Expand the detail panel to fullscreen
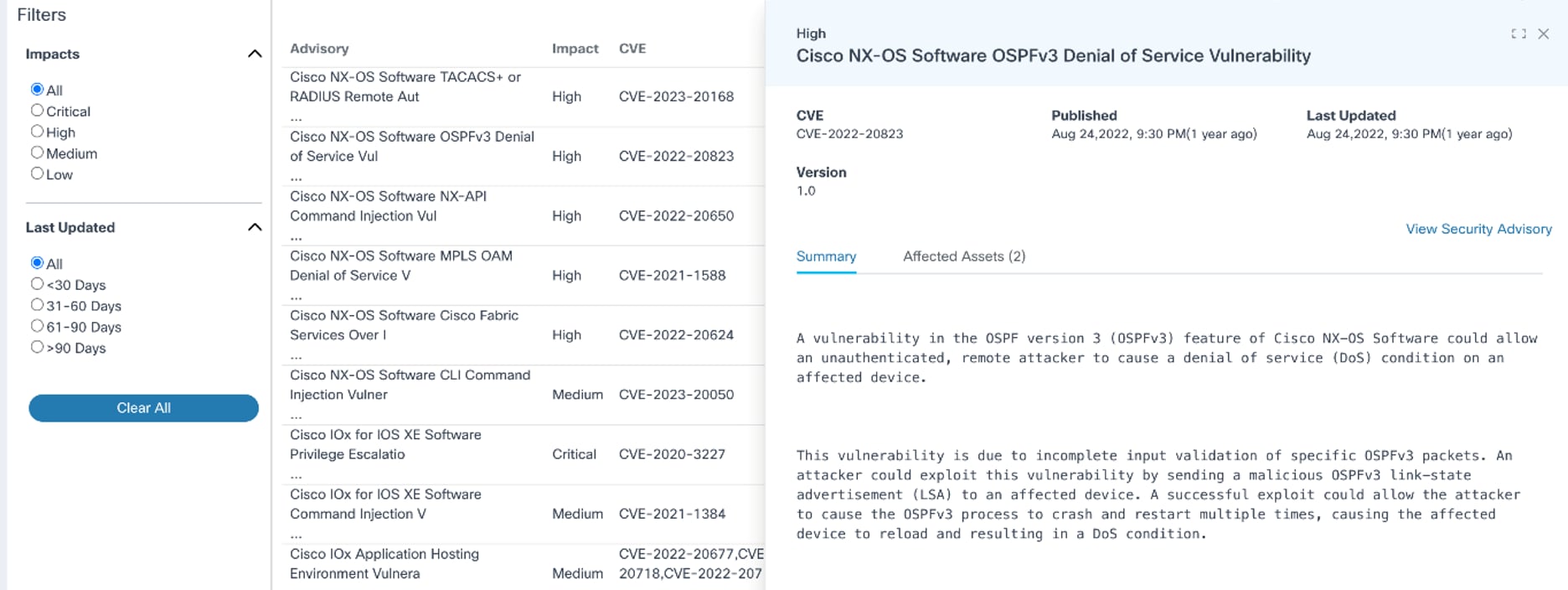 click(x=1518, y=34)
